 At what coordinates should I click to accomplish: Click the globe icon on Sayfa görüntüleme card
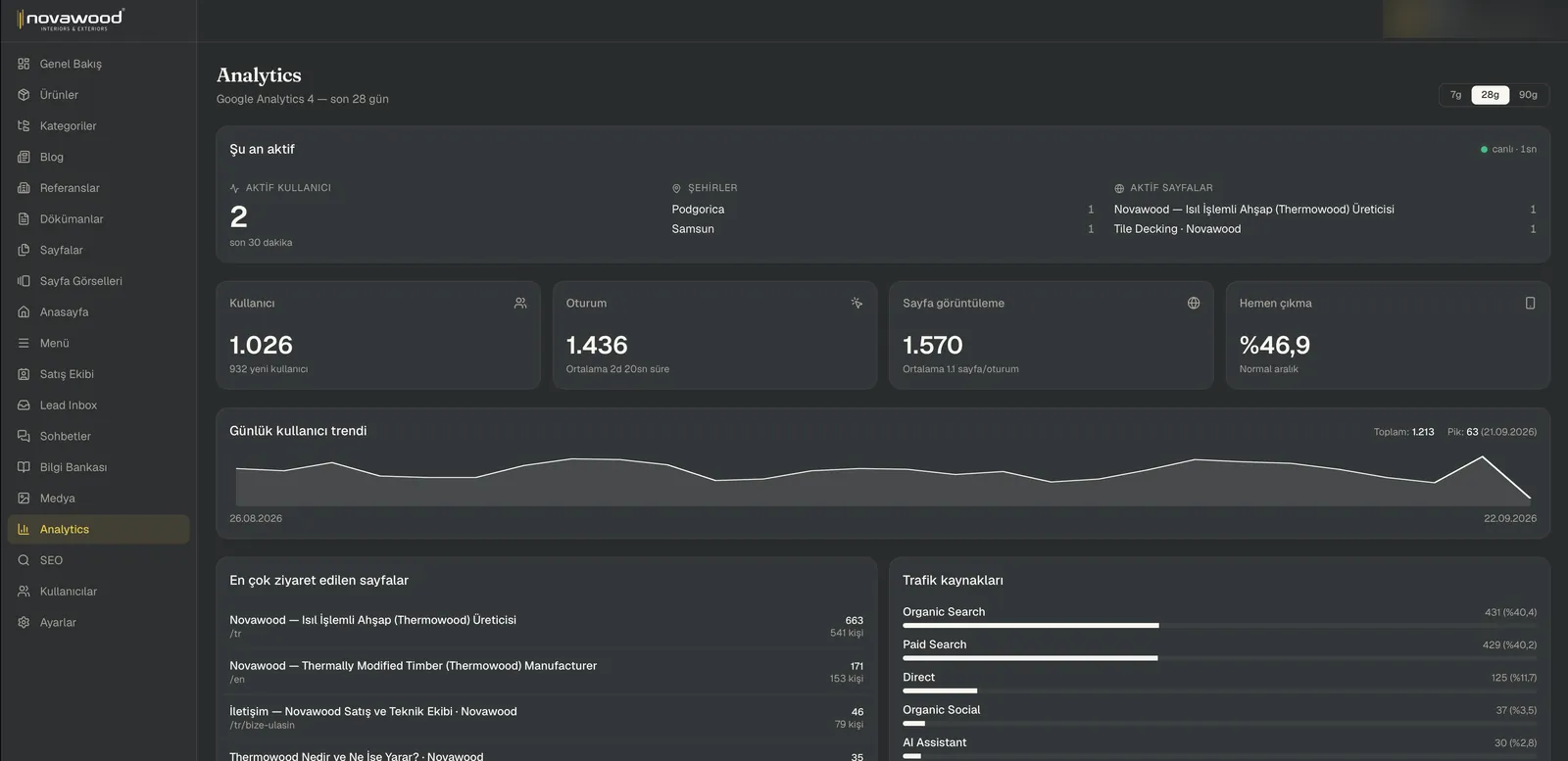pyautogui.click(x=1194, y=304)
